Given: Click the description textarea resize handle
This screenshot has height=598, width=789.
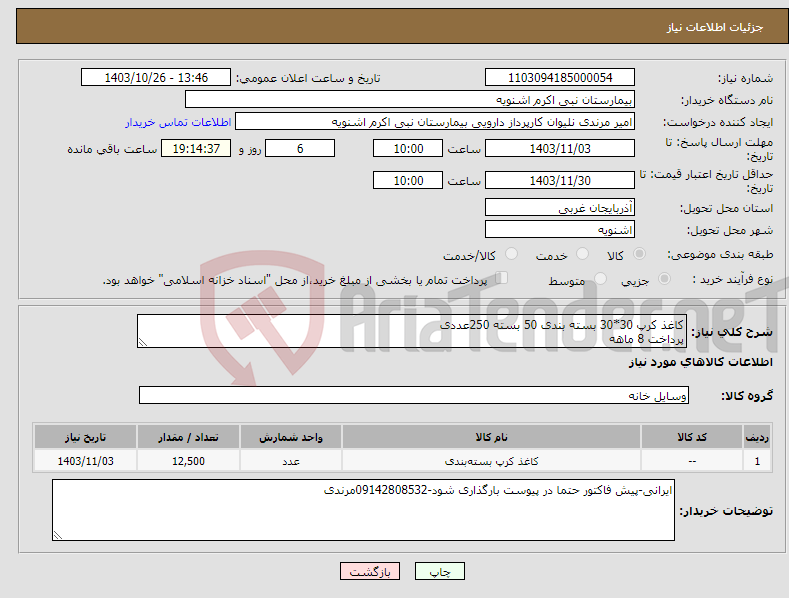Looking at the screenshot, I should click(143, 342).
